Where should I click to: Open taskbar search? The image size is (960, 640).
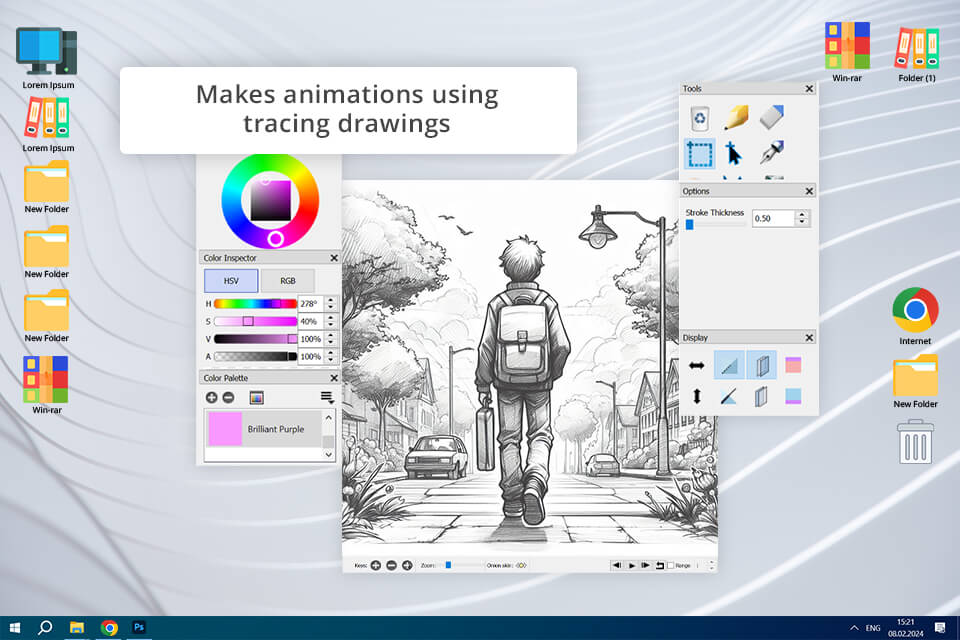click(x=45, y=628)
